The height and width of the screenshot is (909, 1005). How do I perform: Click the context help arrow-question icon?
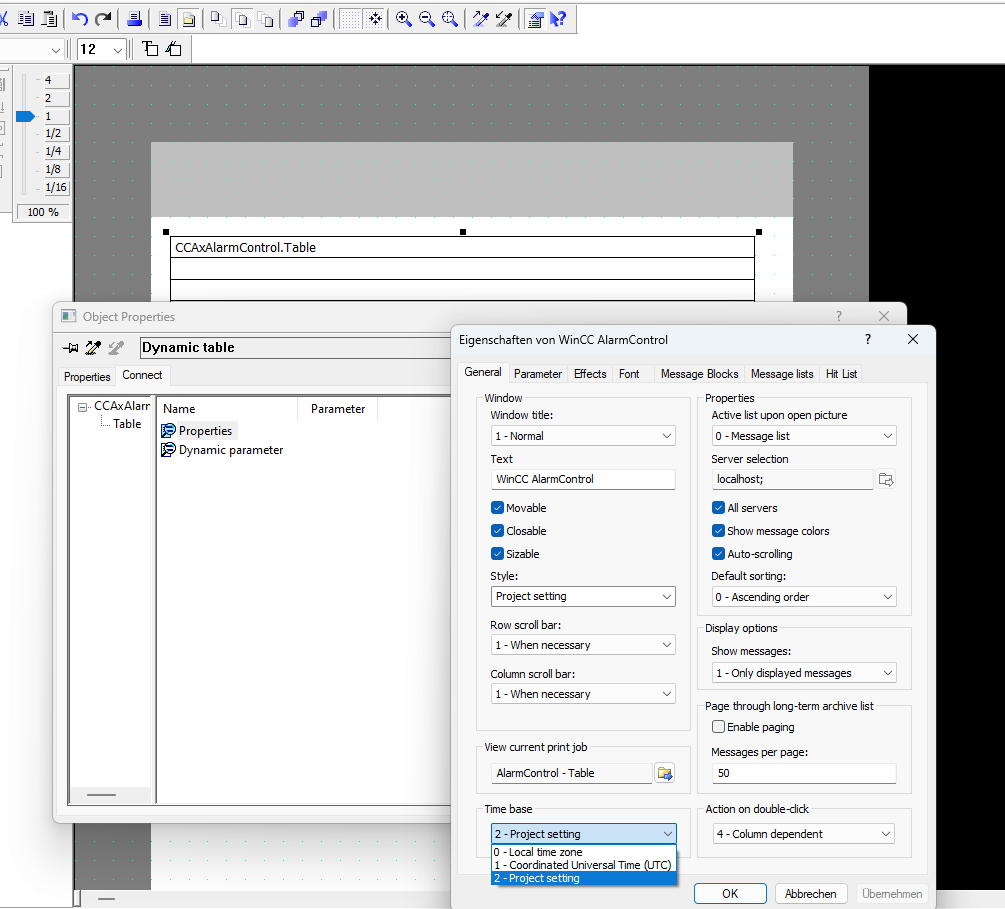pyautogui.click(x=559, y=19)
